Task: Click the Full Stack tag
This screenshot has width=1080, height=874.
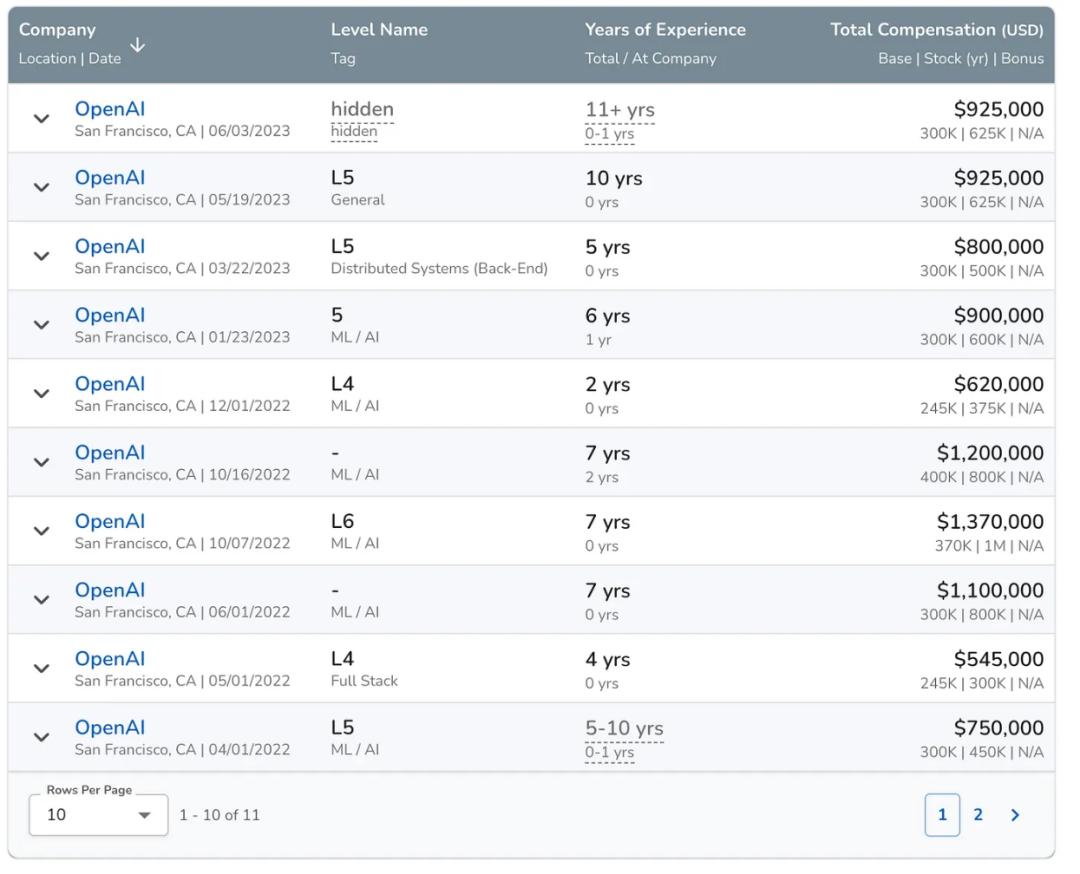Action: coord(364,681)
